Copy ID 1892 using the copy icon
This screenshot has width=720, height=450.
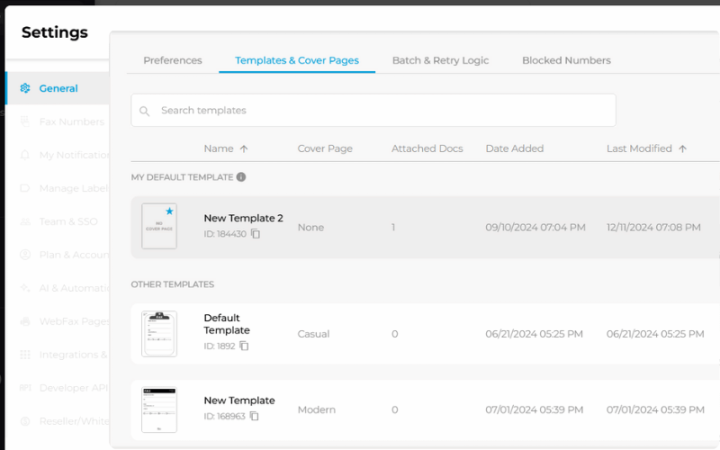click(x=244, y=346)
